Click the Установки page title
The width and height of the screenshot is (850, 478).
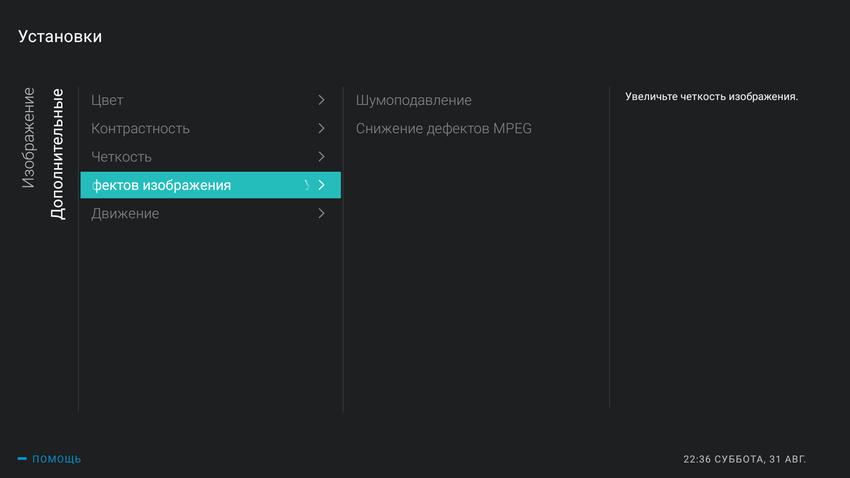[x=60, y=37]
